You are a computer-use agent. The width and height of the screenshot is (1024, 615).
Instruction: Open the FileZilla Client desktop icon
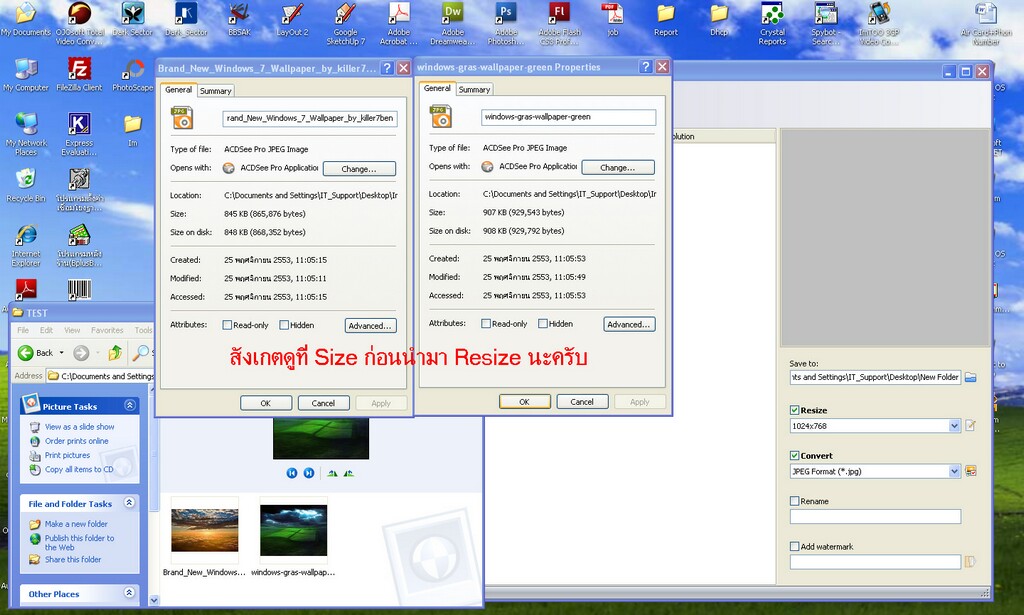pyautogui.click(x=79, y=73)
